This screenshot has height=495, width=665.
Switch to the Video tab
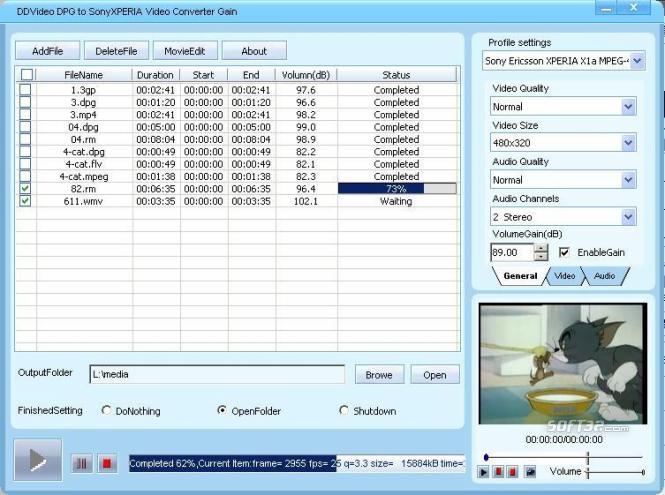pos(564,276)
